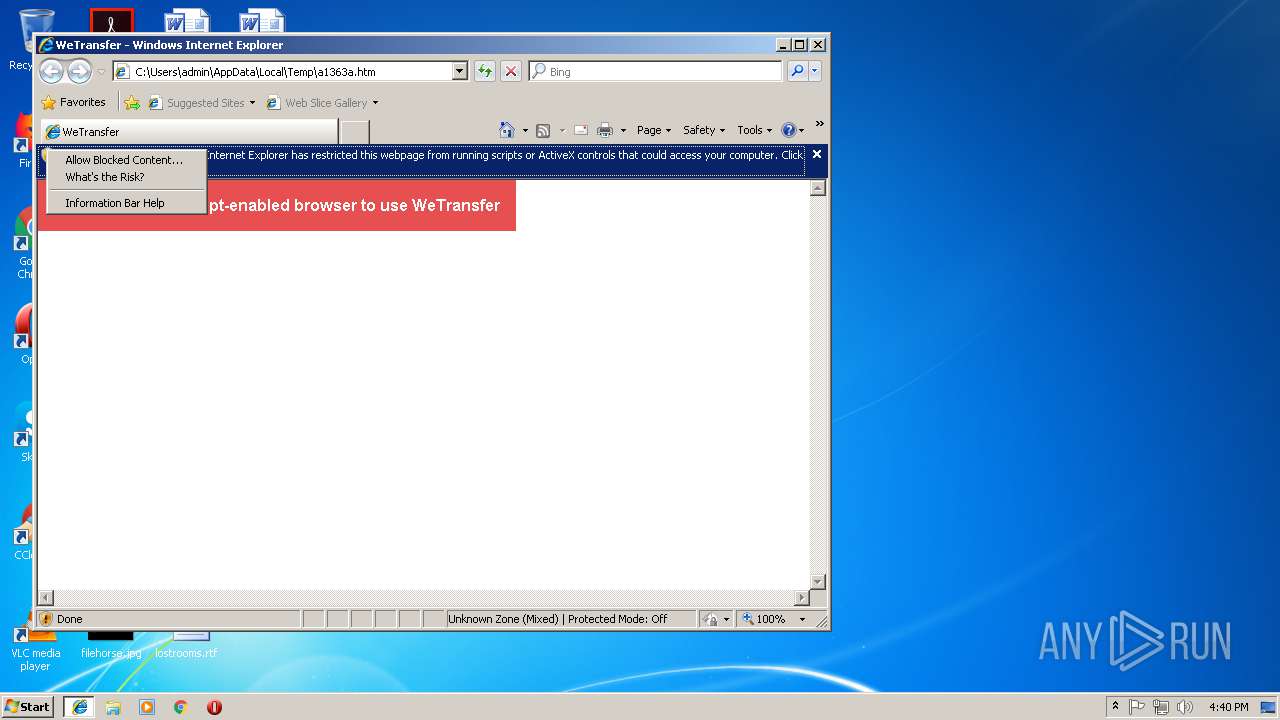The height and width of the screenshot is (720, 1280).
Task: Click the Read Mail envelope icon
Action: [580, 130]
